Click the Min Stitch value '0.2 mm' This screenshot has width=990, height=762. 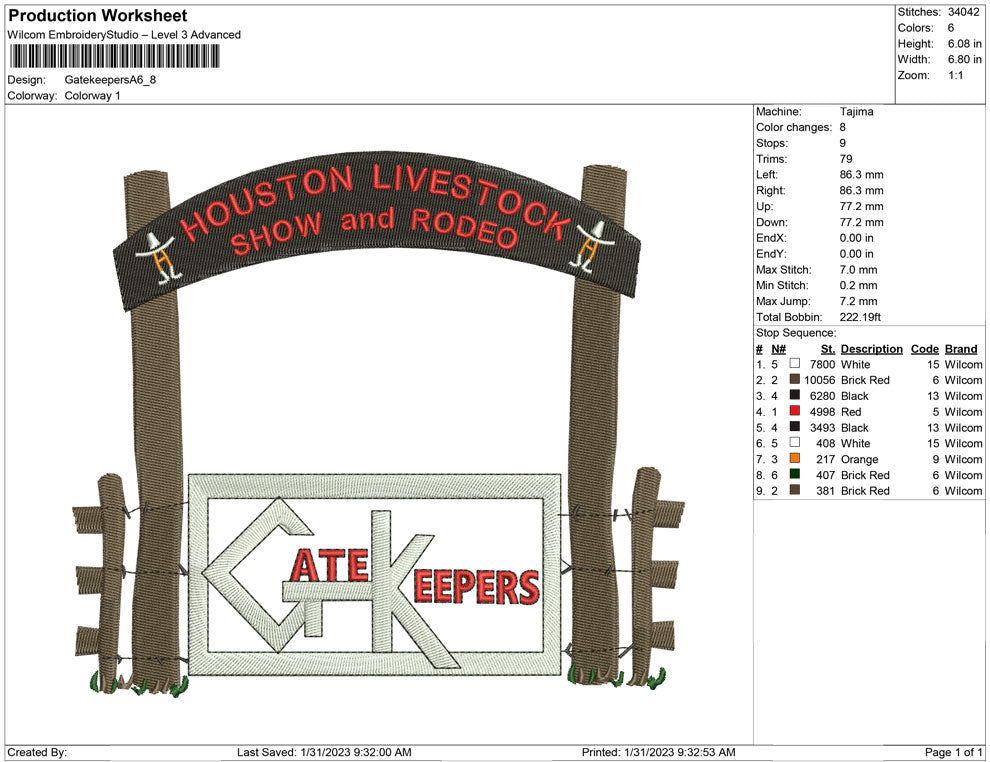[x=859, y=285]
